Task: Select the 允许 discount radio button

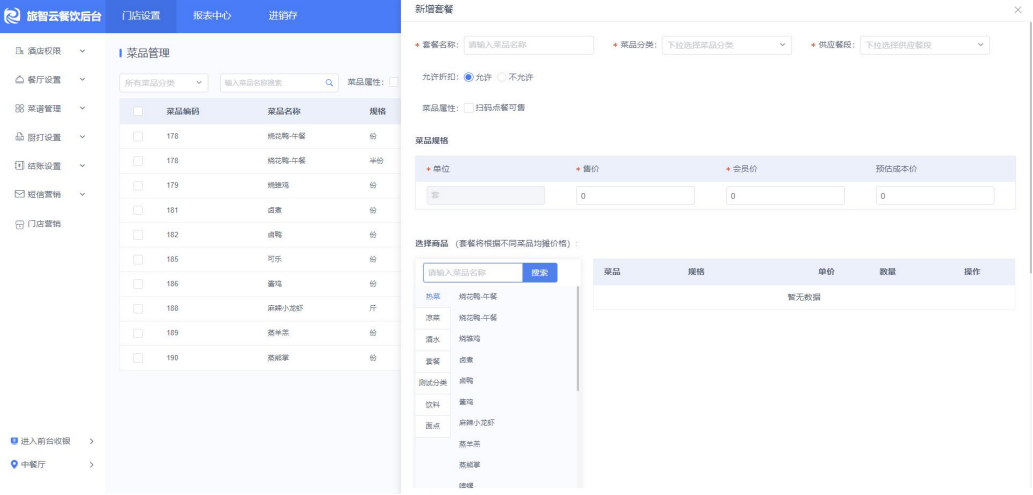Action: coord(468,77)
